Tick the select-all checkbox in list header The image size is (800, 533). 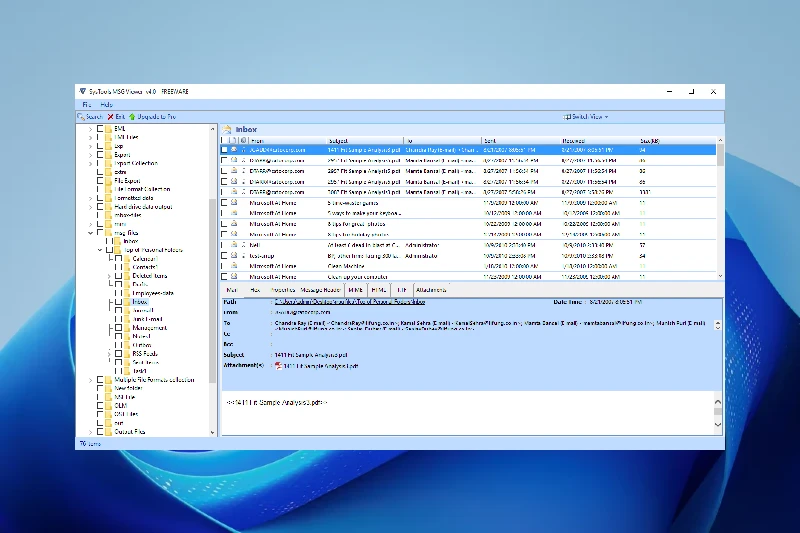click(x=224, y=140)
